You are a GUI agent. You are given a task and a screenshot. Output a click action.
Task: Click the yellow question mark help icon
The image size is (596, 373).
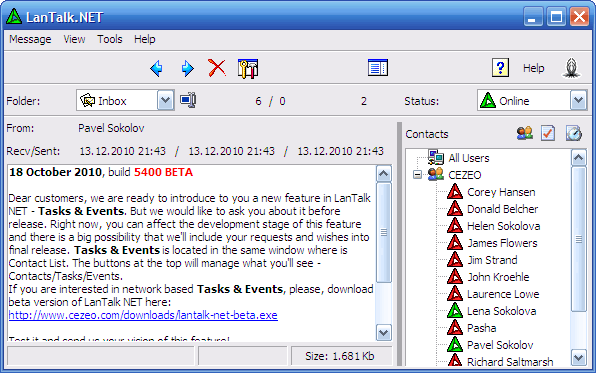pos(500,68)
